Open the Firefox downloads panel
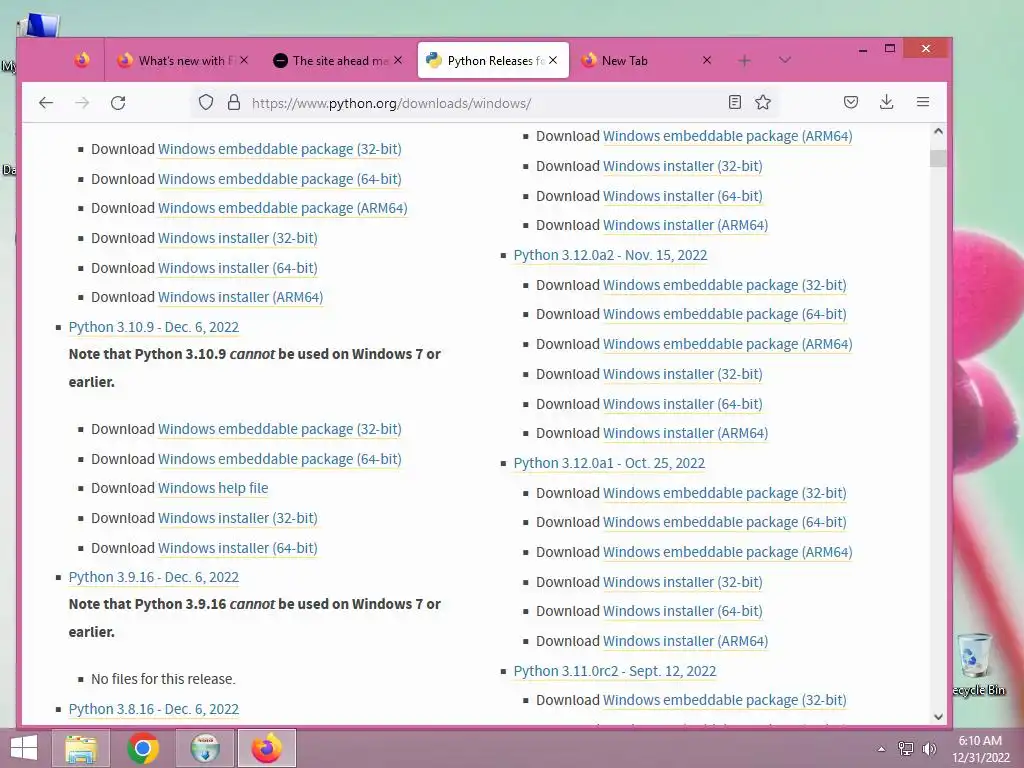Viewport: 1024px width, 768px height. tap(886, 102)
